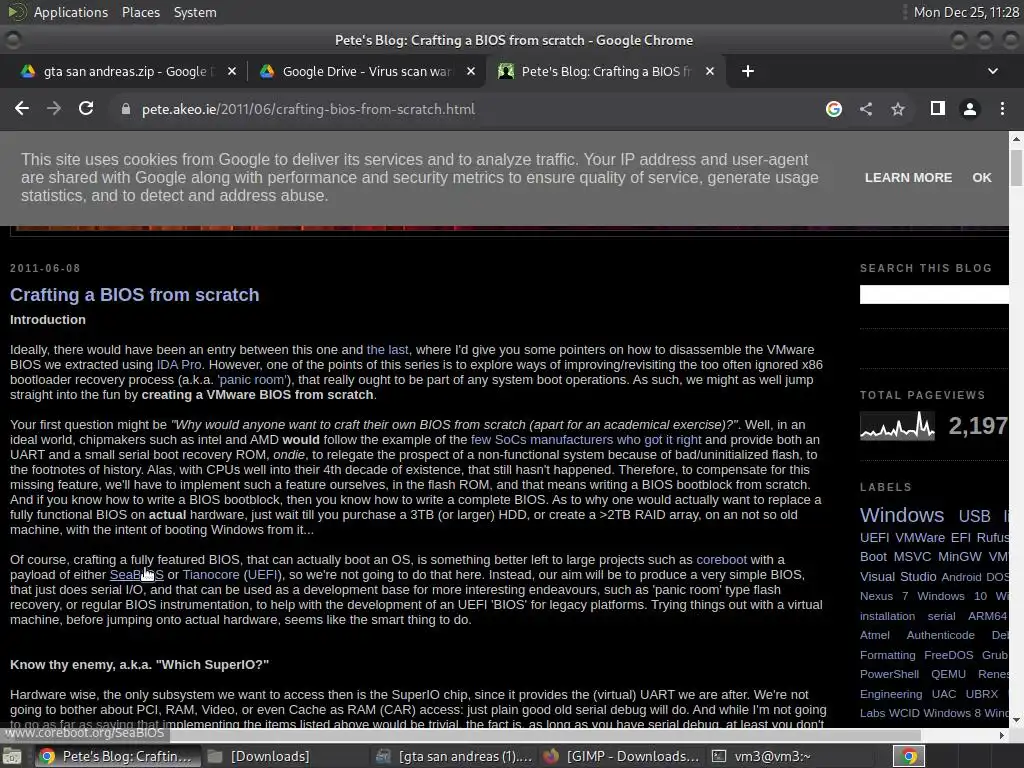Image resolution: width=1024 pixels, height=768 pixels.
Task: Open the SeaBIOS link
Action: [136, 575]
